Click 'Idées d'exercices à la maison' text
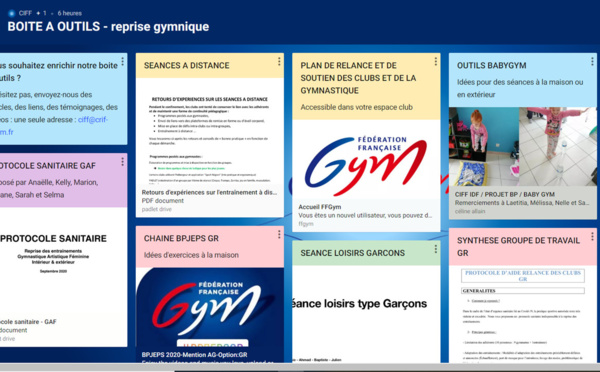Viewport: 600px width, 372px height. [x=191, y=255]
